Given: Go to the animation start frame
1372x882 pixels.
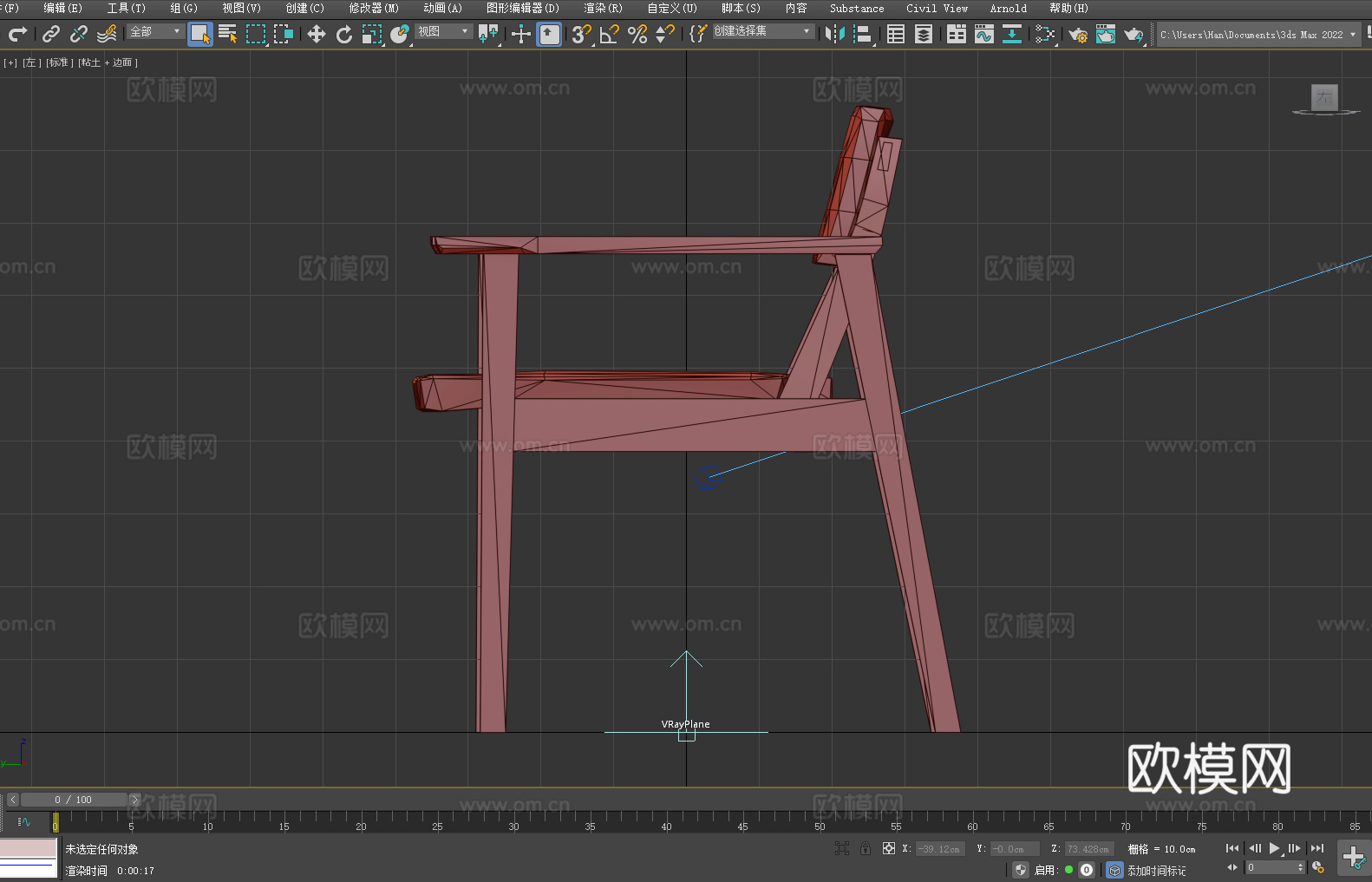Looking at the screenshot, I should pos(1232,848).
